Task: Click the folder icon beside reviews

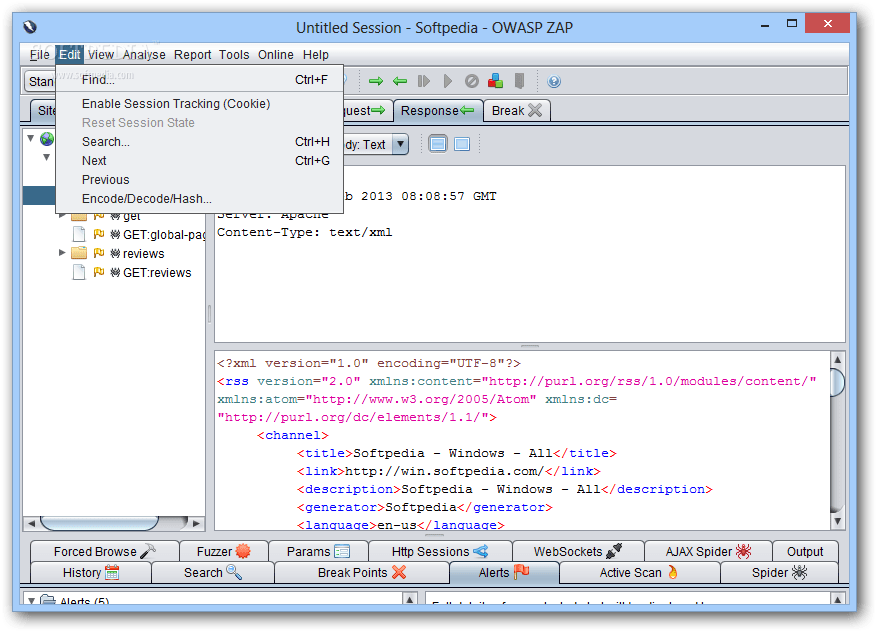Action: pos(79,253)
